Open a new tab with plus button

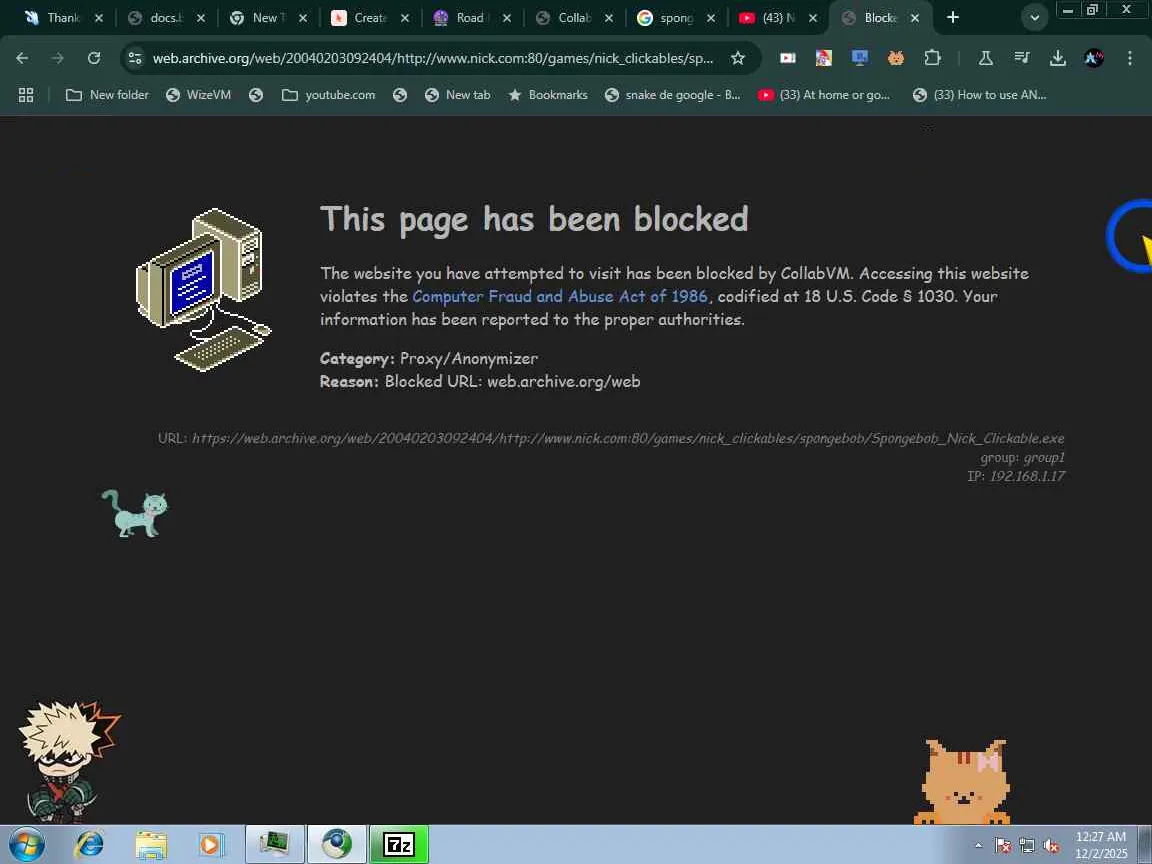click(953, 17)
